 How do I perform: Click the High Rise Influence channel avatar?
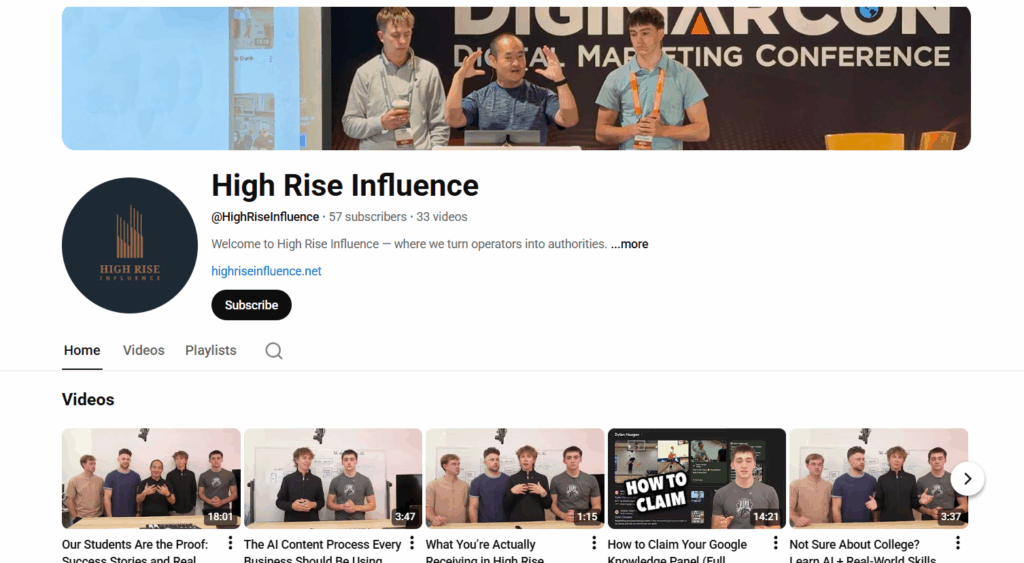coord(130,246)
